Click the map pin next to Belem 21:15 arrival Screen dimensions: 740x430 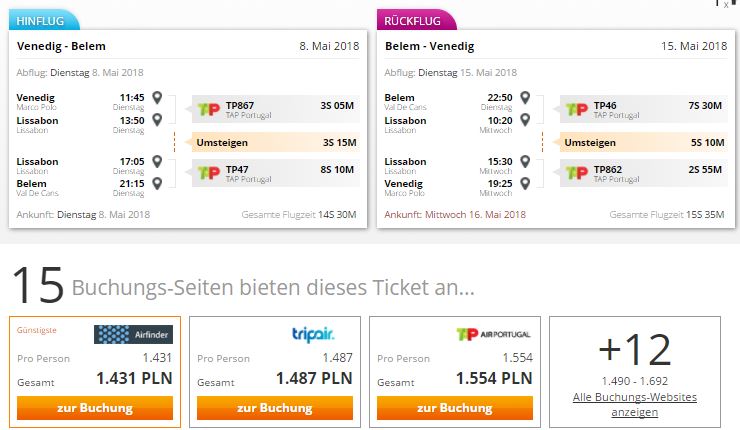point(157,183)
